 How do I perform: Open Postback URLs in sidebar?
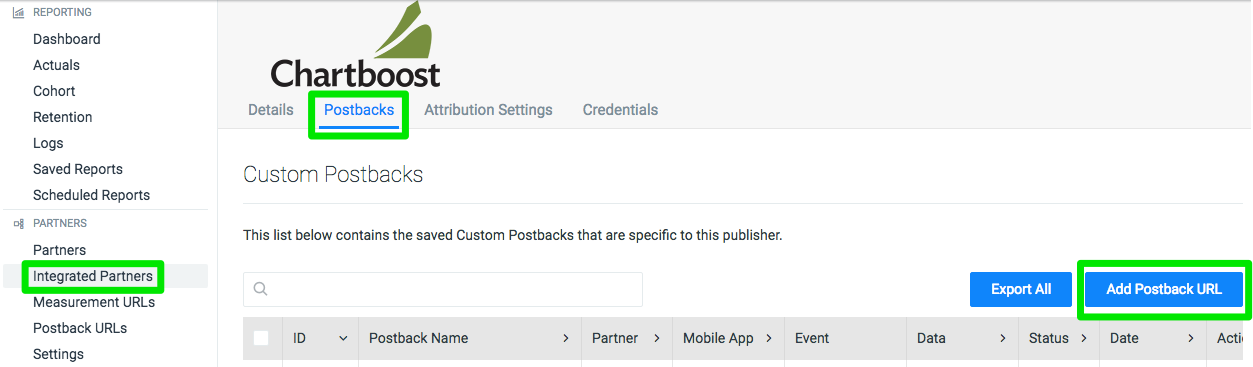pyautogui.click(x=80, y=328)
